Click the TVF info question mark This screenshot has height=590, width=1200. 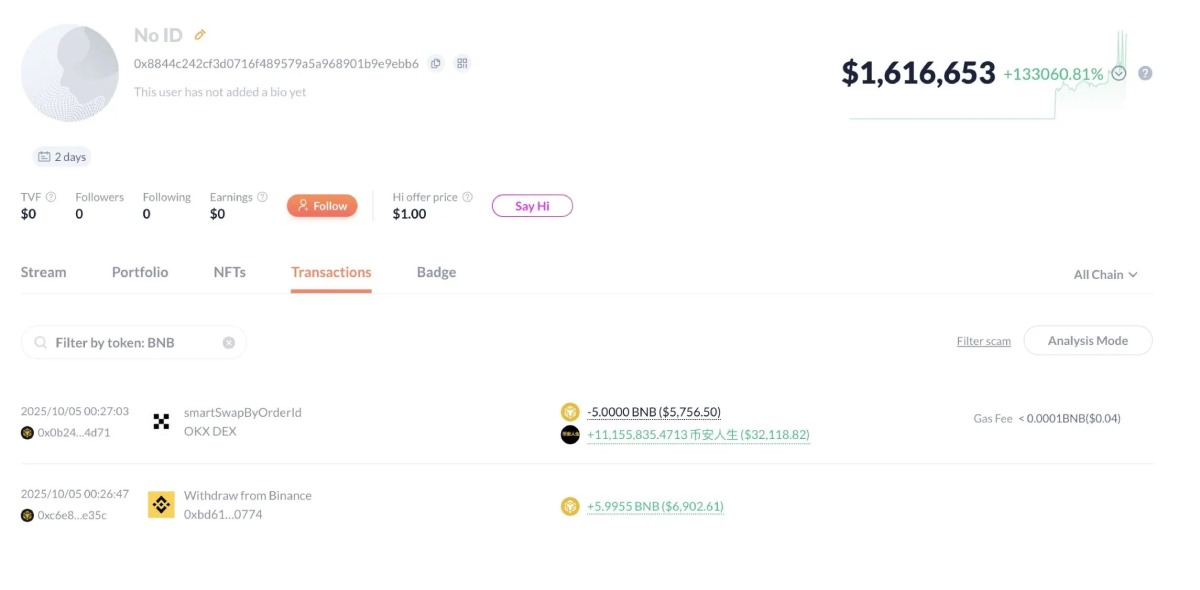(51, 197)
